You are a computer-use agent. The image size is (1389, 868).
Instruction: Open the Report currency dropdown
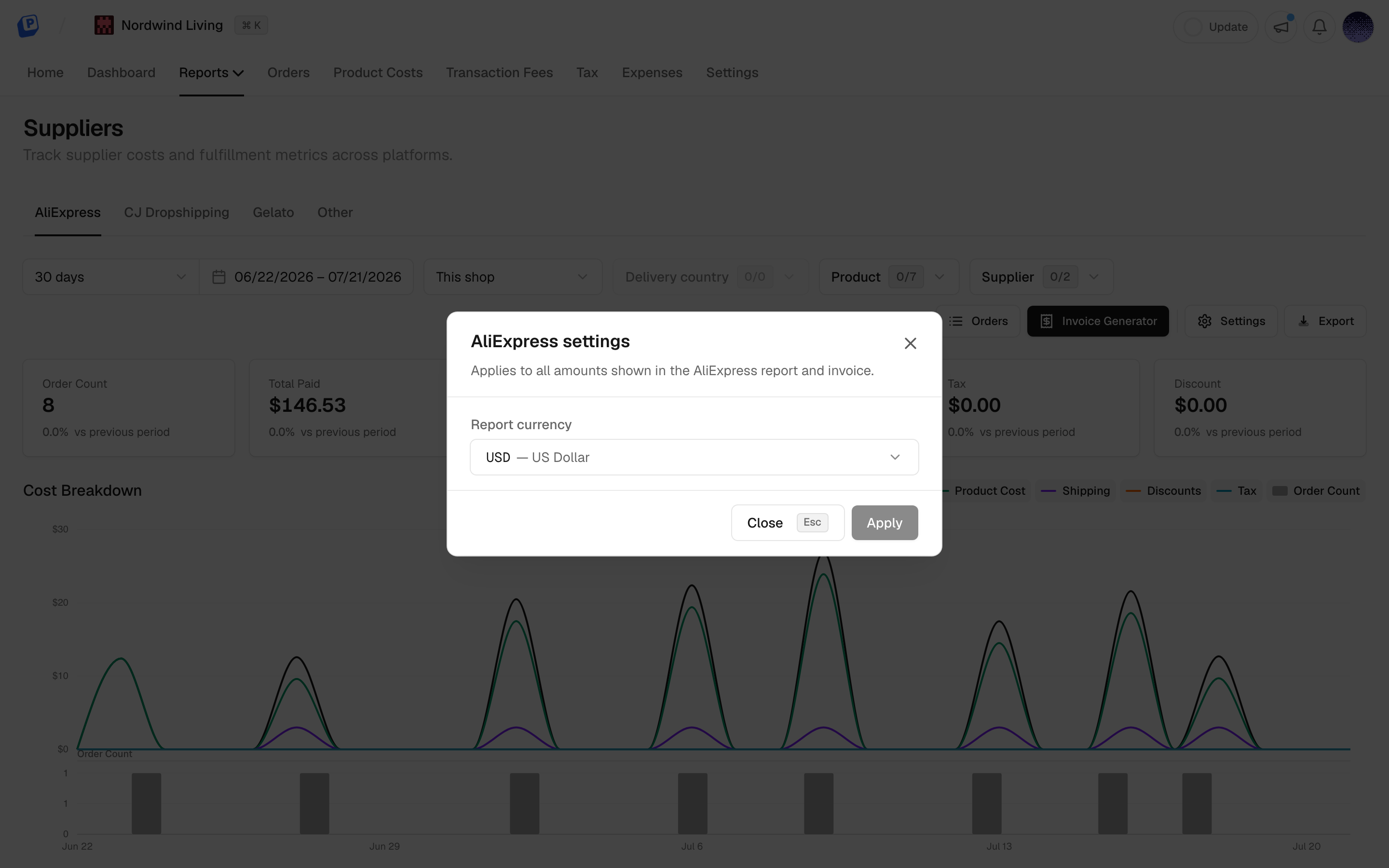[694, 457]
